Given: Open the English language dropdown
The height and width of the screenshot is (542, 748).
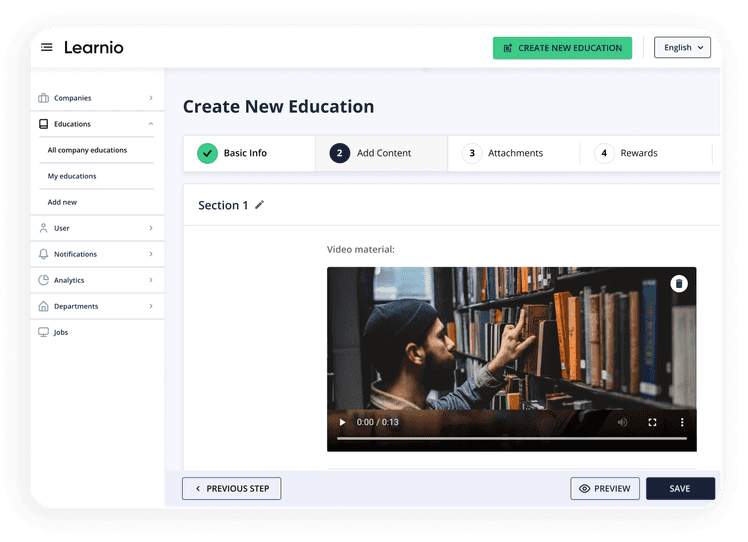Looking at the screenshot, I should [x=682, y=47].
